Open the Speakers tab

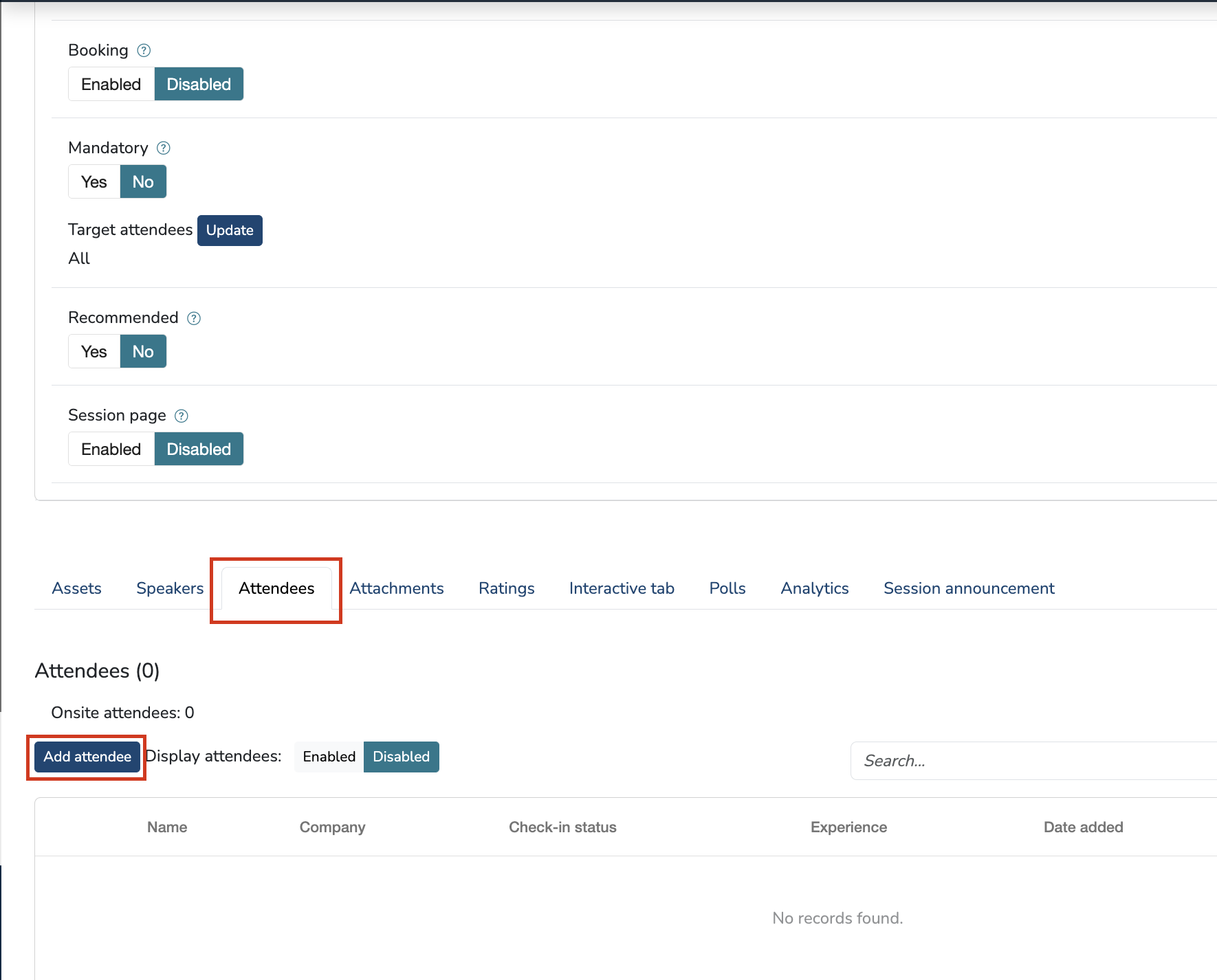(170, 588)
